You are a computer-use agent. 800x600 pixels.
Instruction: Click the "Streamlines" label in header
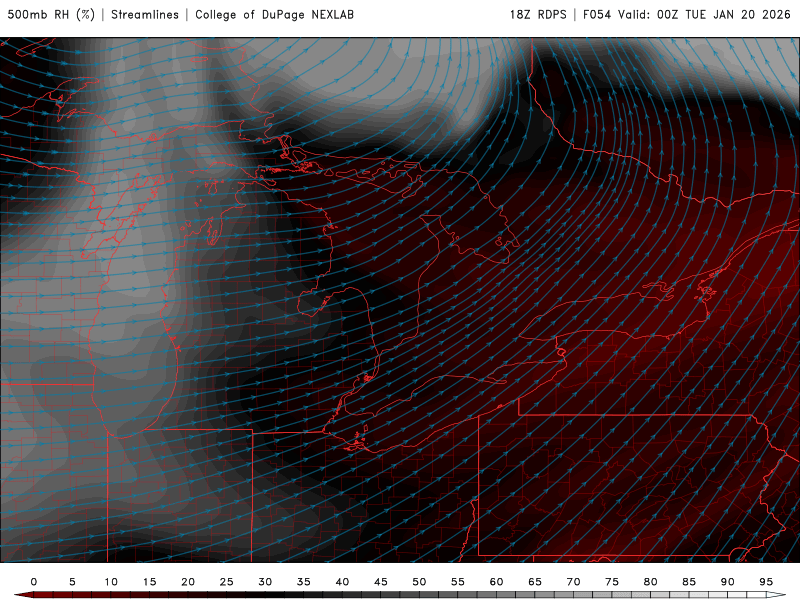(x=145, y=15)
